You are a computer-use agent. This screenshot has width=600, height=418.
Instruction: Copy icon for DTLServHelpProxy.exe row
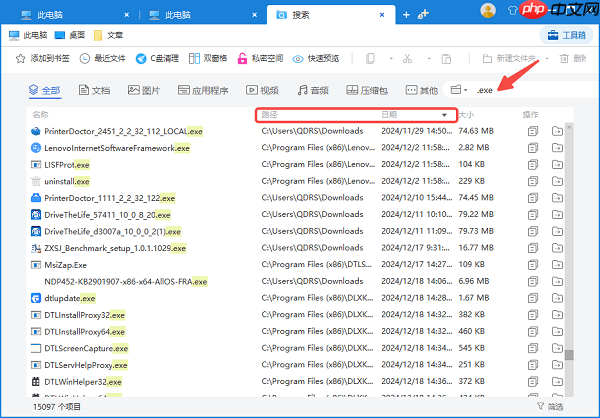[533, 365]
